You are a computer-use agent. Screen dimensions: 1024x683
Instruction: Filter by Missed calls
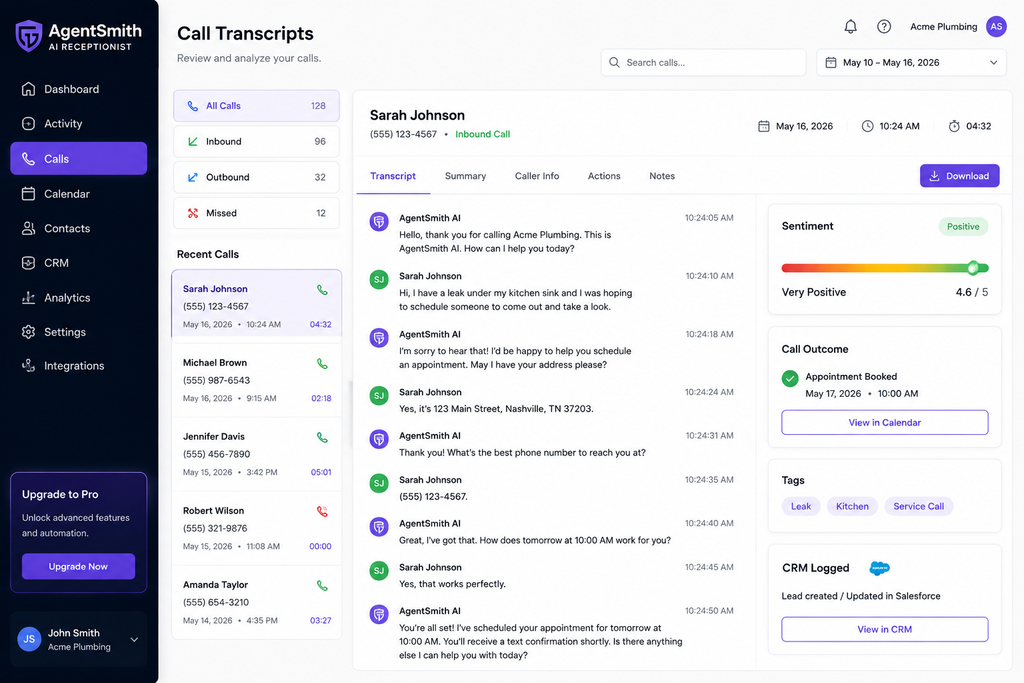coord(256,213)
